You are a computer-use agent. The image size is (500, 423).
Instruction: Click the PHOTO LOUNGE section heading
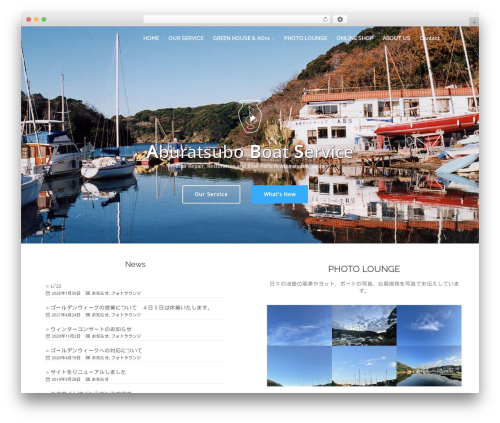tap(364, 269)
